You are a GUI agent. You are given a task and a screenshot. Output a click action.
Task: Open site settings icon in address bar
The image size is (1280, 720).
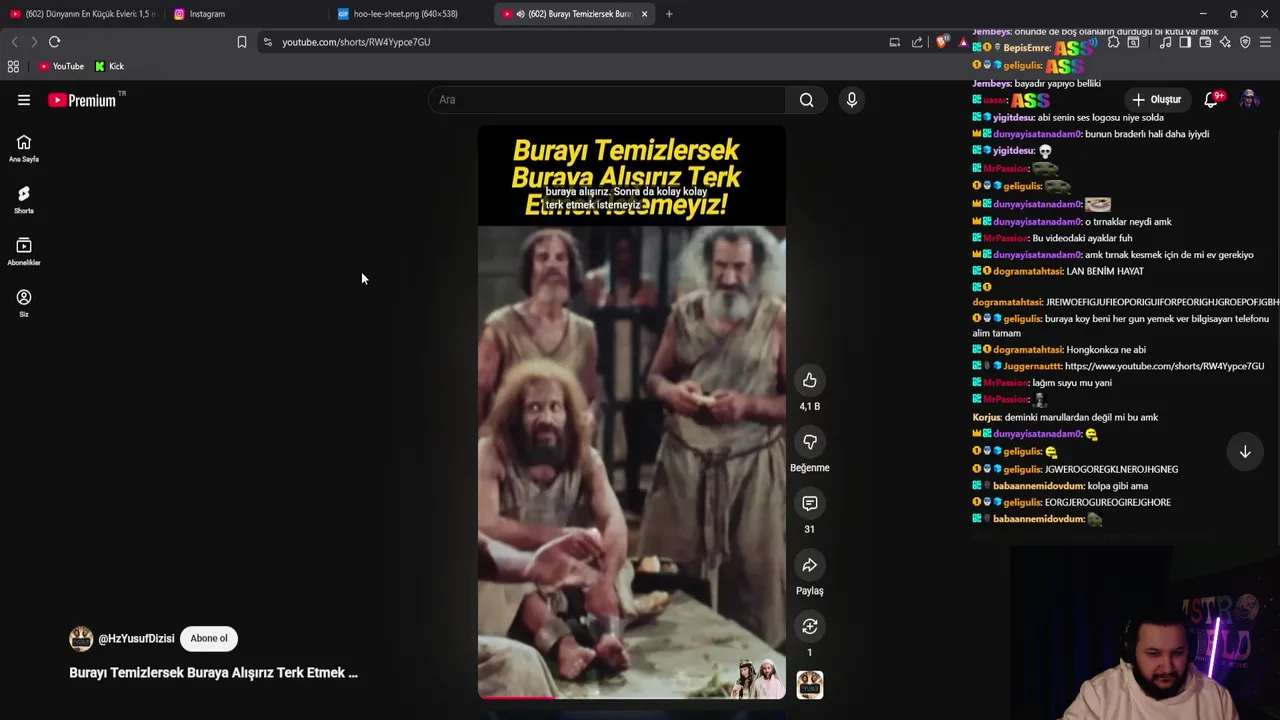pos(267,42)
